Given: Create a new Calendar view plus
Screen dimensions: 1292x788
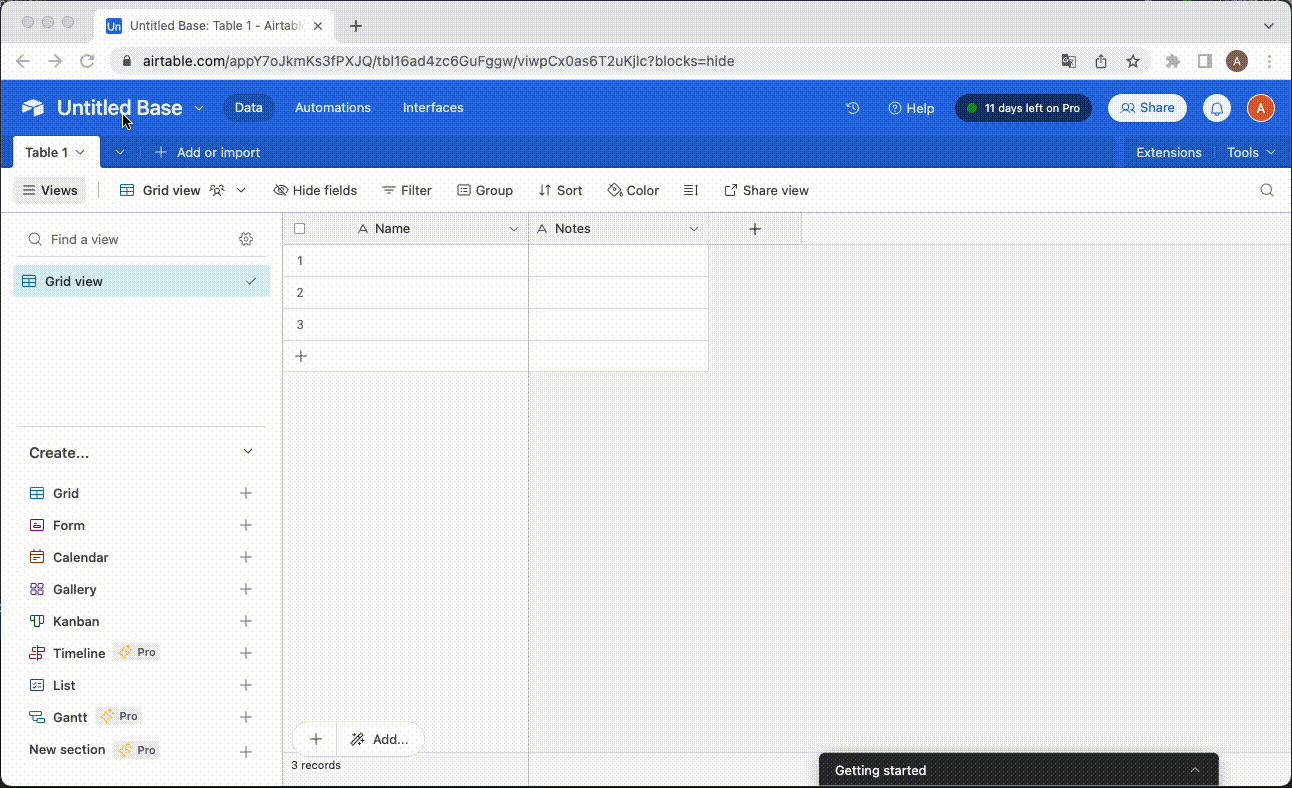Looking at the screenshot, I should 246,557.
